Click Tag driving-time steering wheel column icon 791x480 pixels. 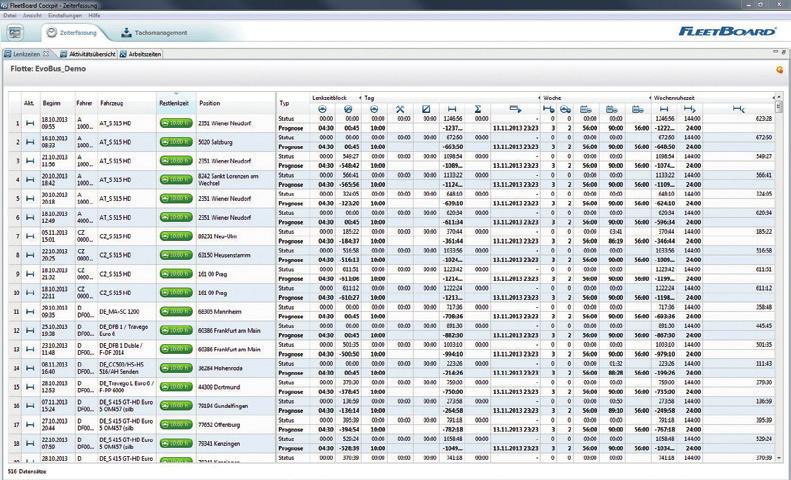(374, 109)
